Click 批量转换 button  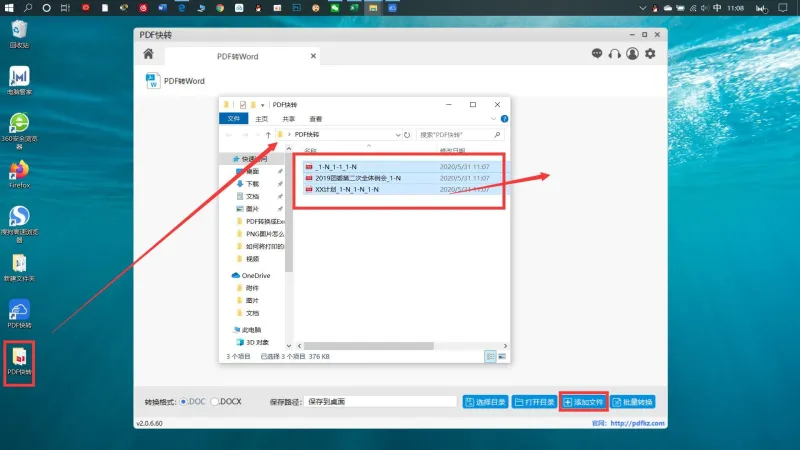[x=633, y=402]
